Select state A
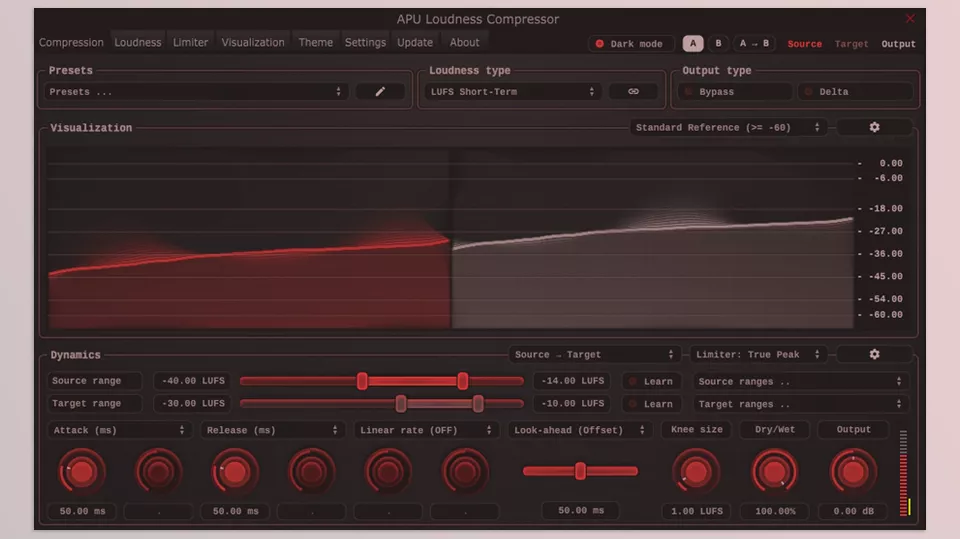Screen dimensions: 960x539 coord(693,43)
